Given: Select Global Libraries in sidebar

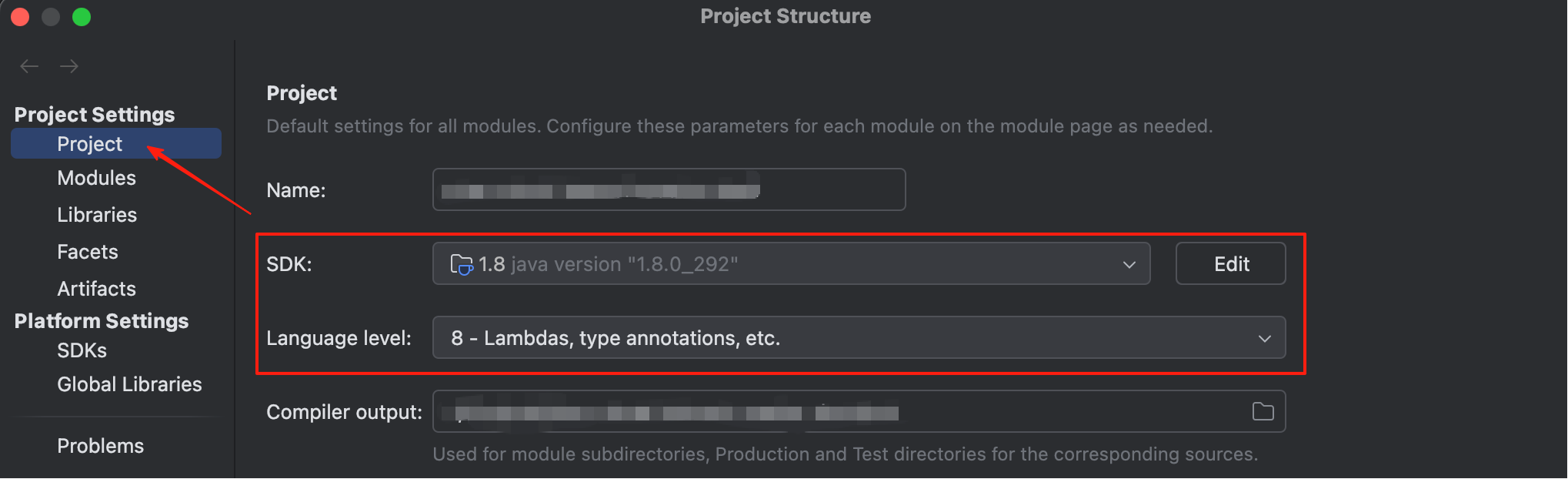Looking at the screenshot, I should point(129,384).
